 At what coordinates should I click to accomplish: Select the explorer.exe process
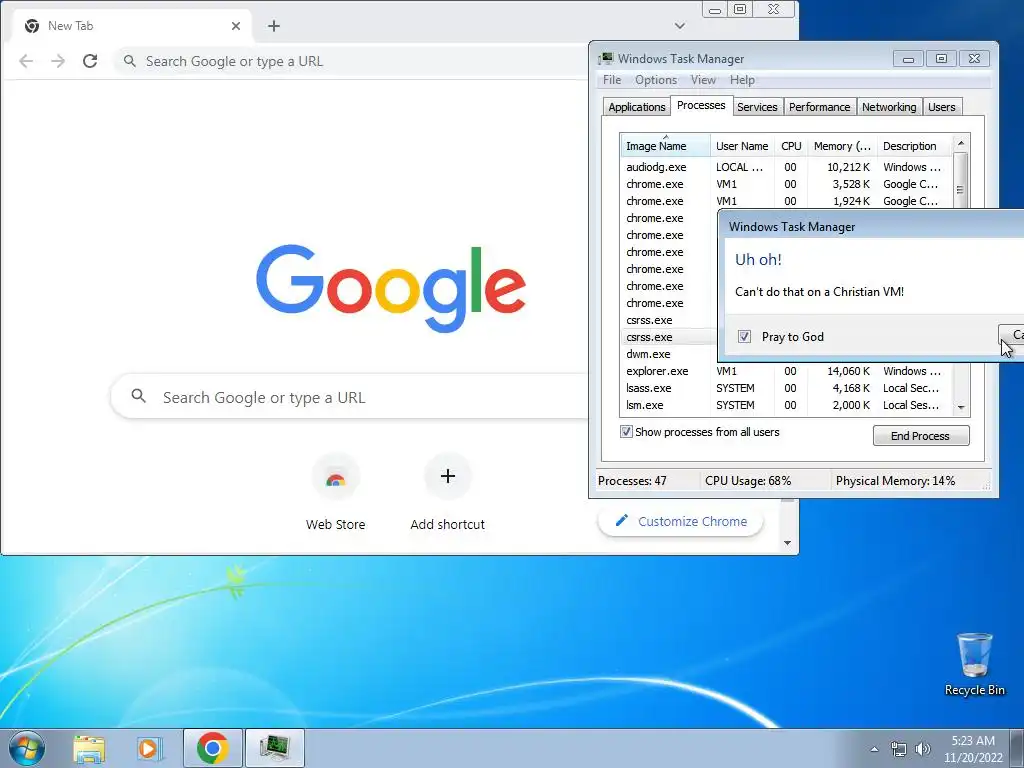click(786, 371)
